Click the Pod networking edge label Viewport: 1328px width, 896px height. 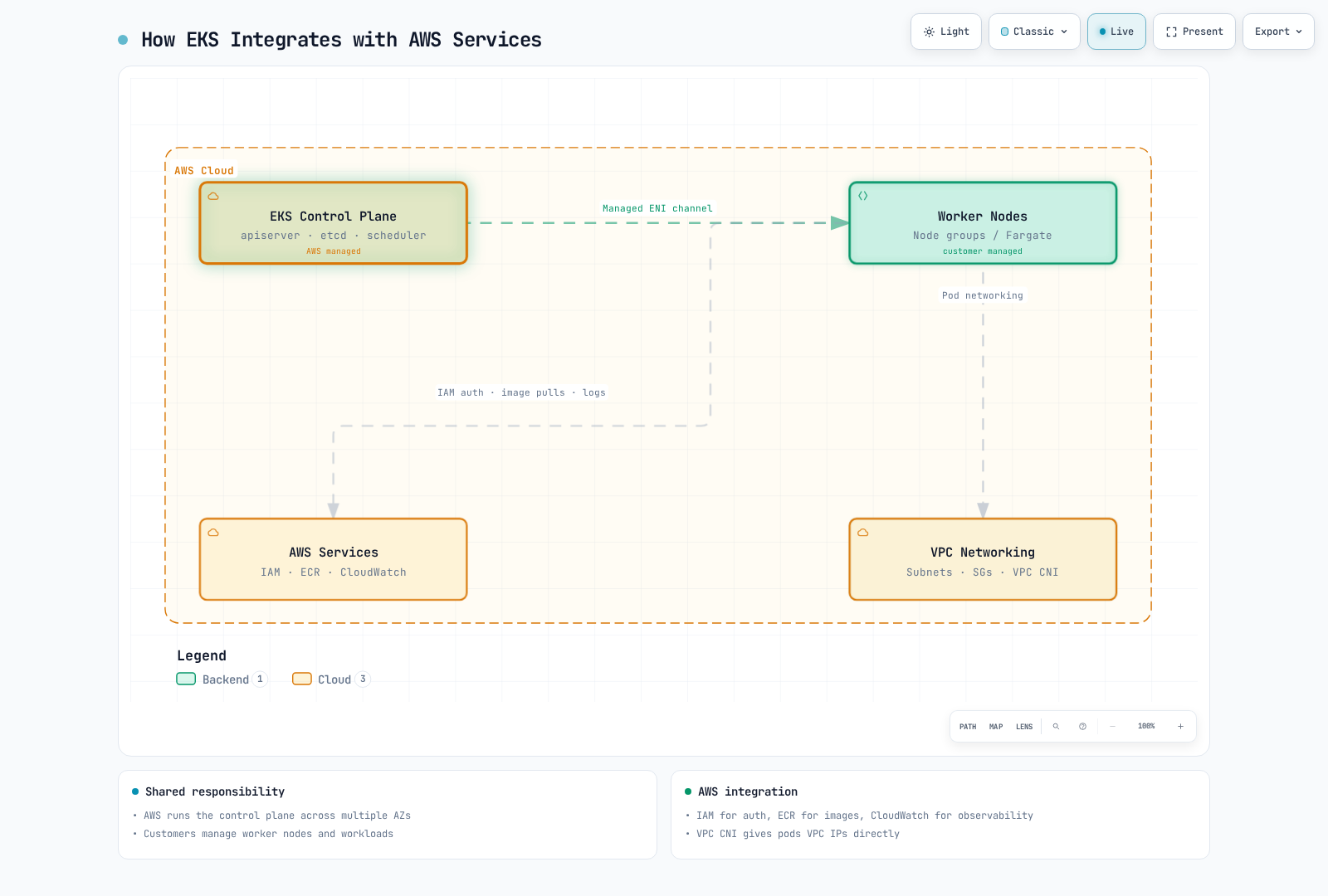point(983,295)
